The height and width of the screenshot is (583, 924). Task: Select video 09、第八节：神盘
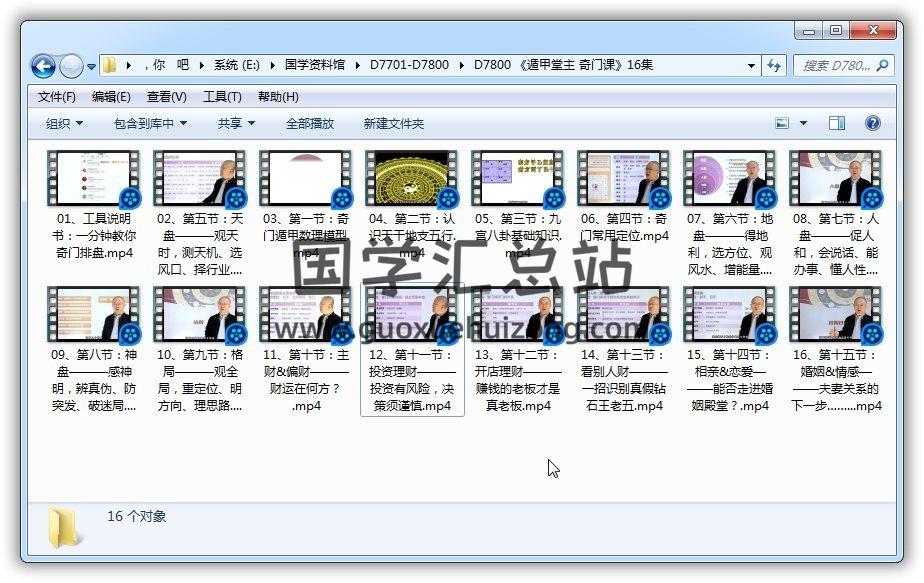click(94, 350)
